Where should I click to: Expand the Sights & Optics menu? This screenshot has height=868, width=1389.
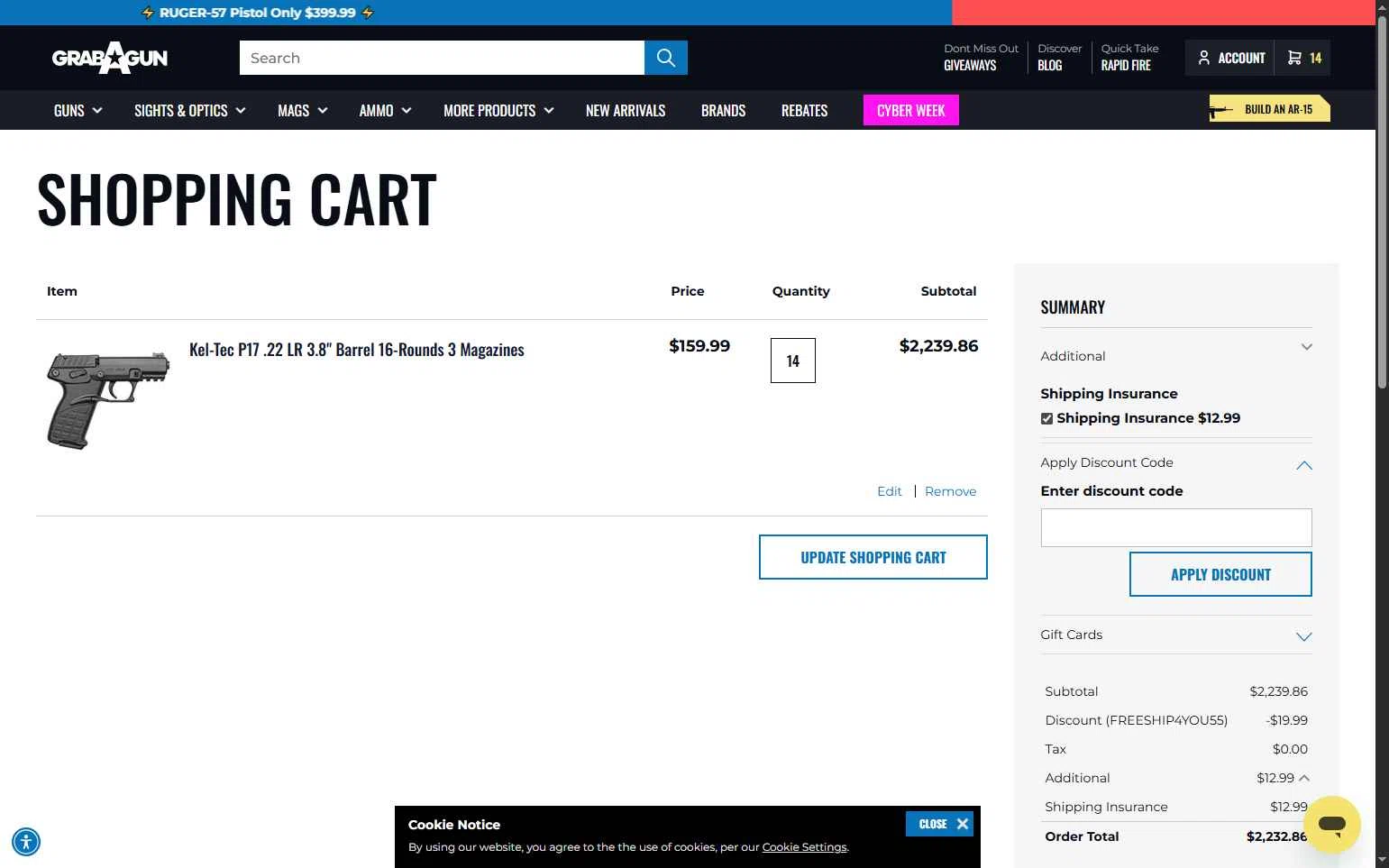coord(189,110)
